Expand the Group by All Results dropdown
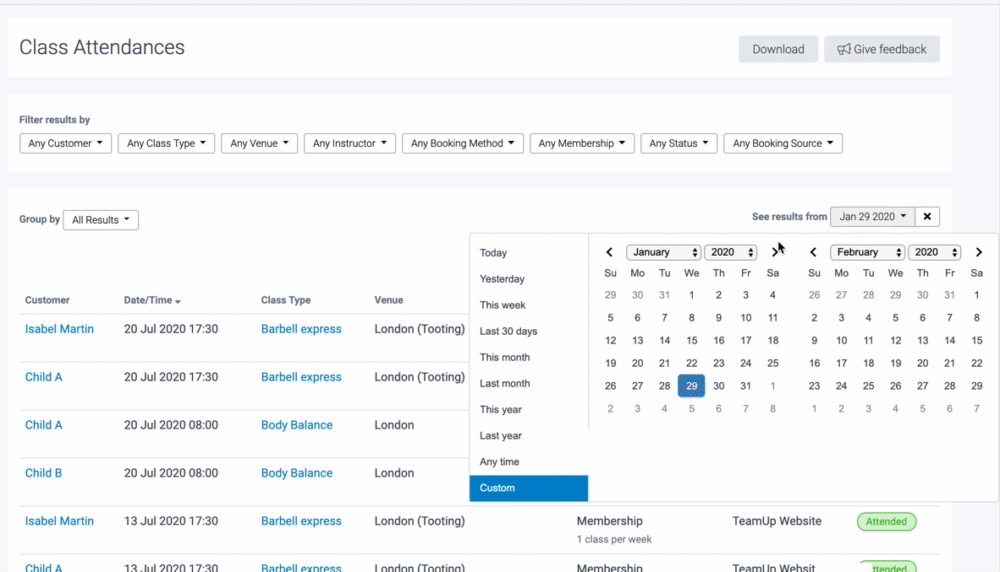Viewport: 1000px width, 572px height. coord(100,220)
